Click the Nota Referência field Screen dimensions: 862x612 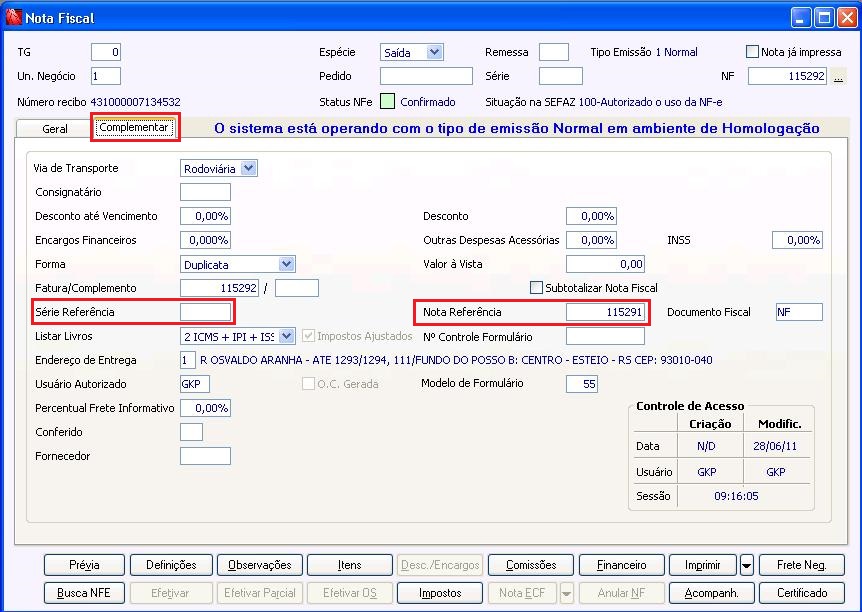point(605,312)
